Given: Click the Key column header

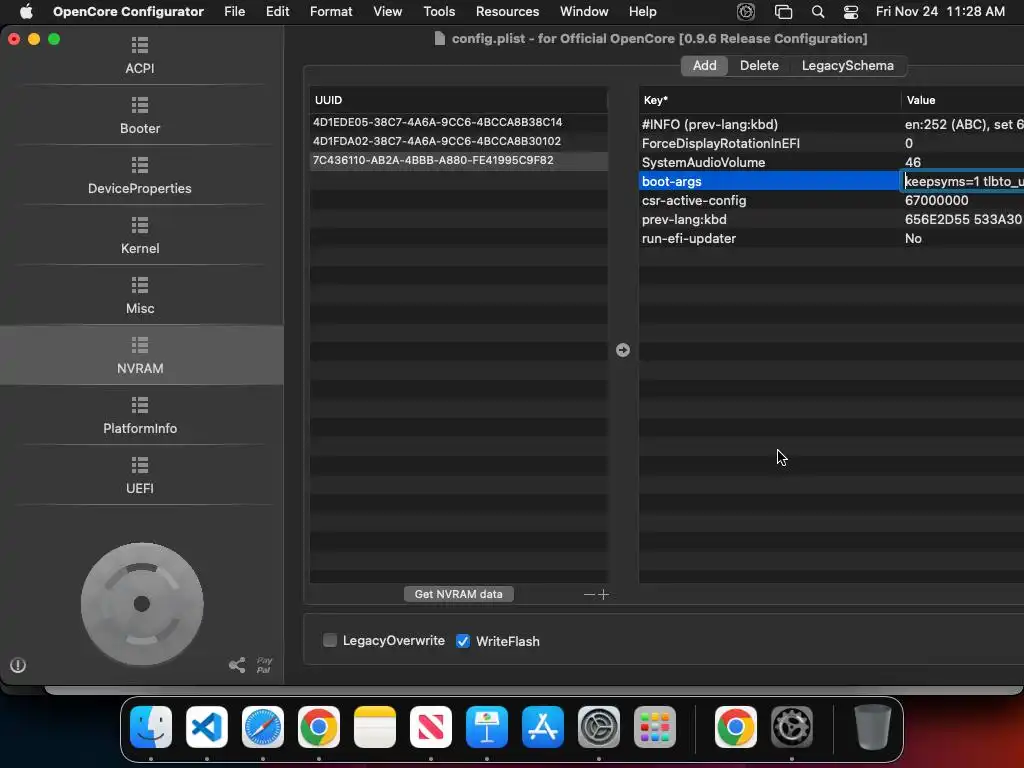Looking at the screenshot, I should pos(769,100).
